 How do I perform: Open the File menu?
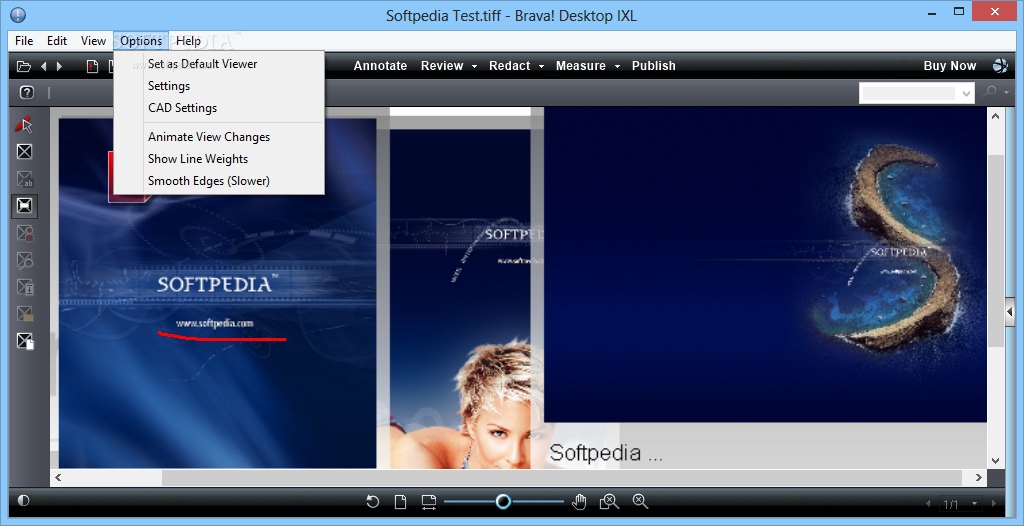pyautogui.click(x=24, y=41)
